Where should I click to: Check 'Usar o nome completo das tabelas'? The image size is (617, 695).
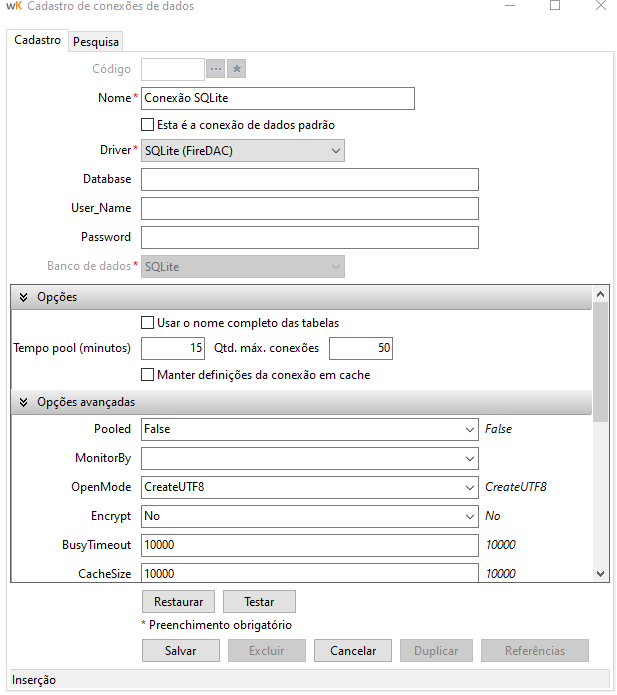[x=148, y=323]
